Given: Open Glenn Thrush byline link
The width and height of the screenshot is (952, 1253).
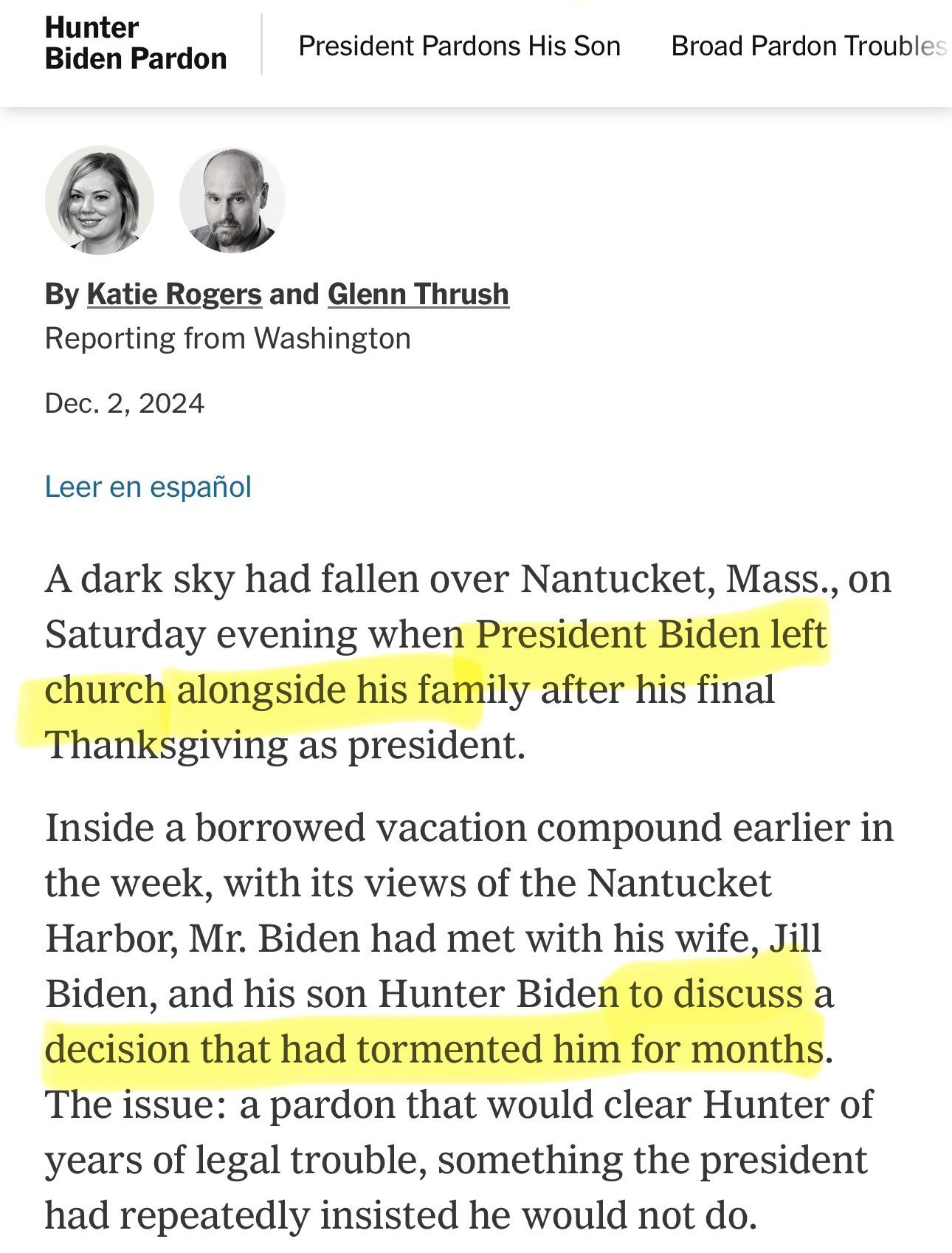Looking at the screenshot, I should (x=418, y=294).
